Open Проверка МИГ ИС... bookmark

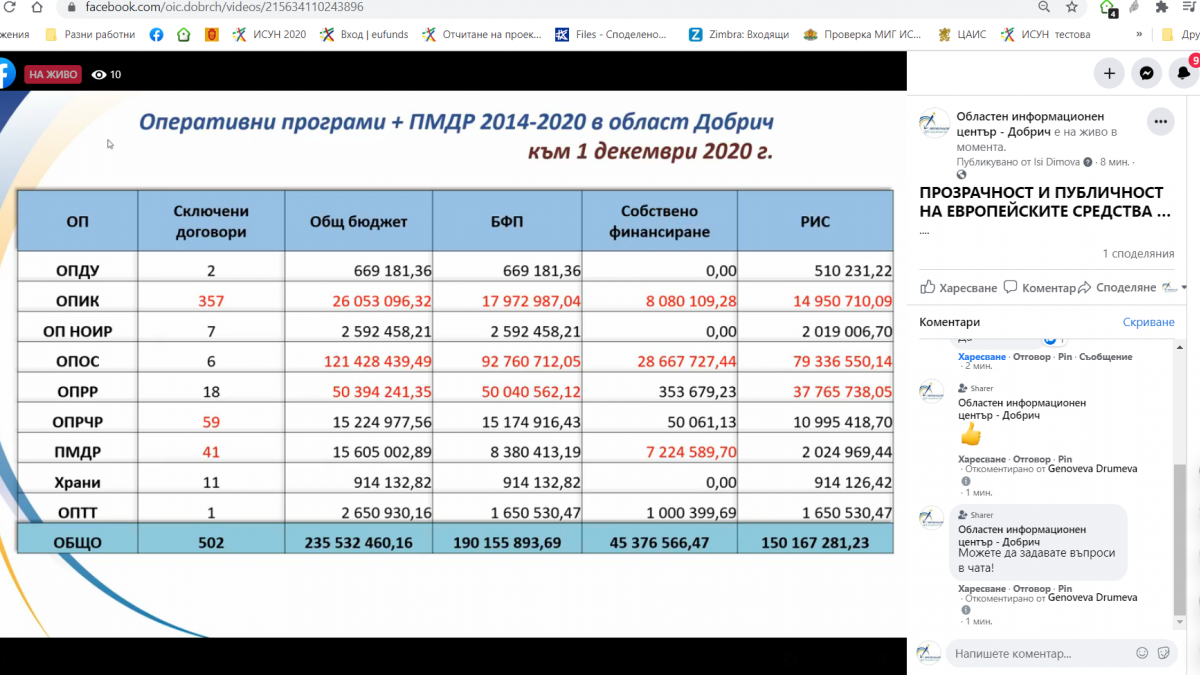863,34
